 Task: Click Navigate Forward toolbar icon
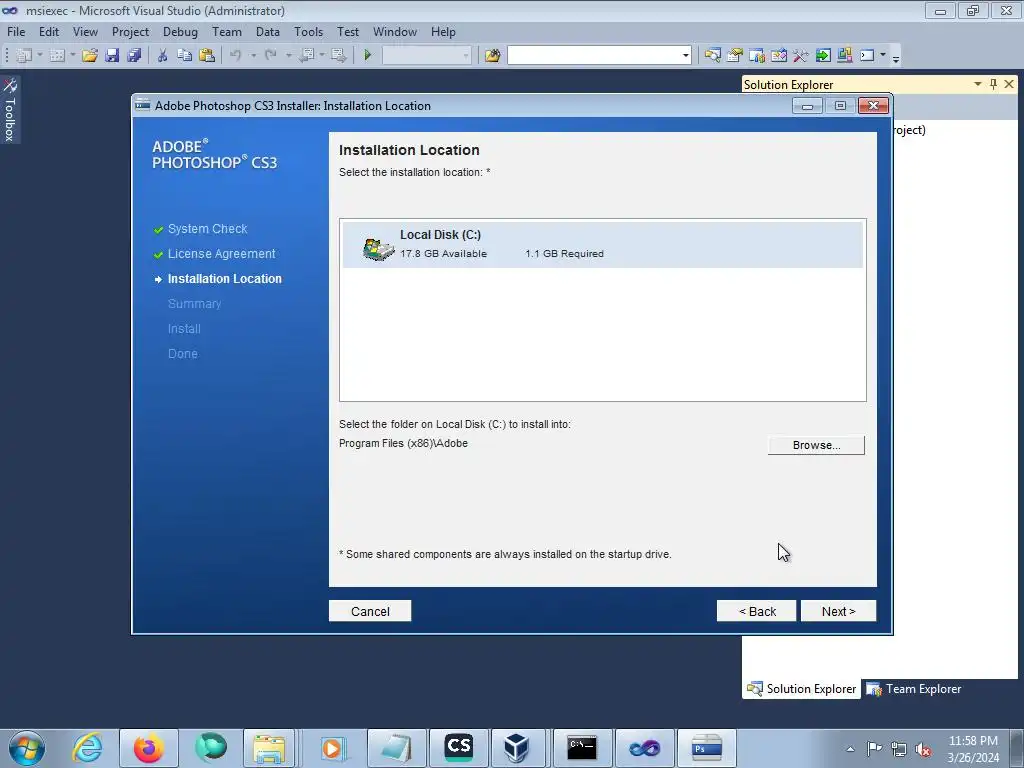[338, 56]
